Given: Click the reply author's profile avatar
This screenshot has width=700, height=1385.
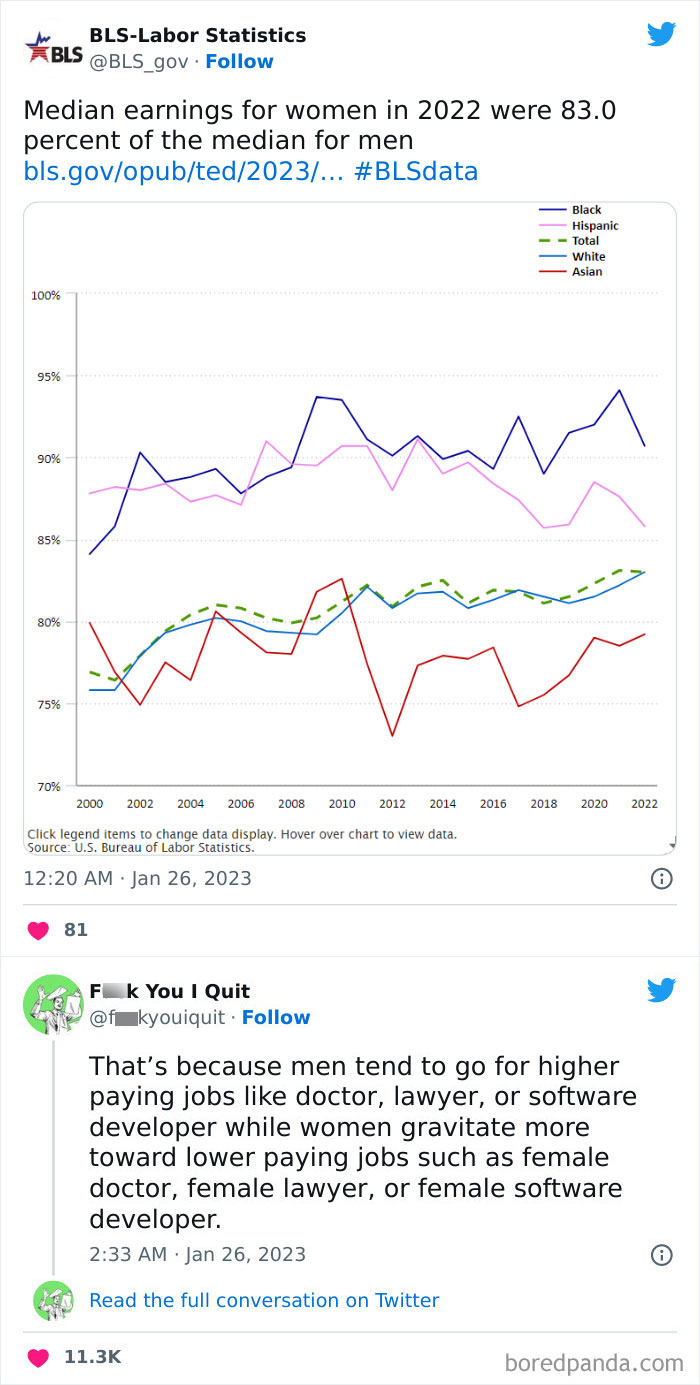Looking at the screenshot, I should pyautogui.click(x=53, y=1003).
